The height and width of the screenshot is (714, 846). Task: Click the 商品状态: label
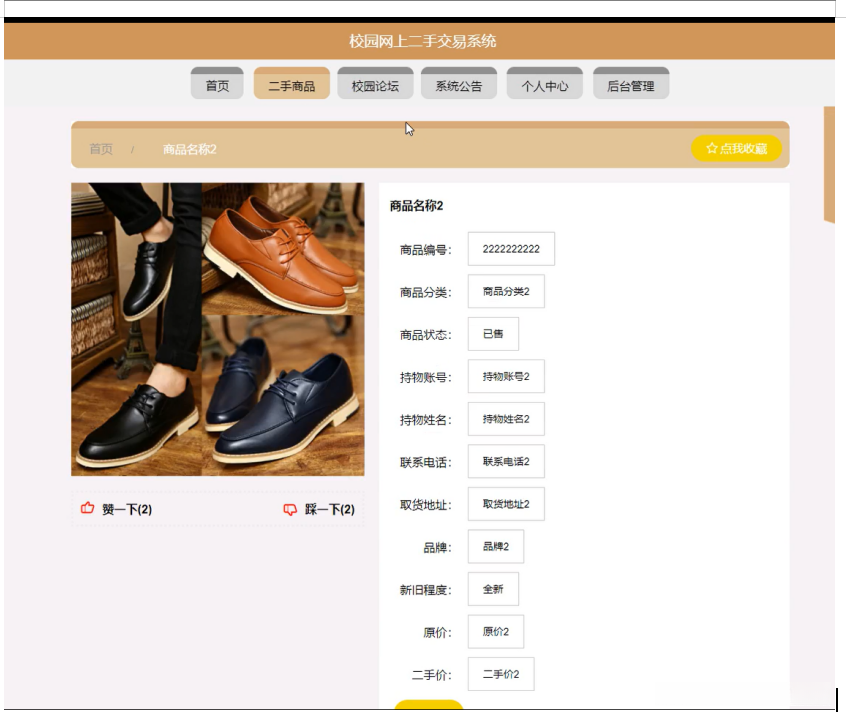pyautogui.click(x=426, y=335)
